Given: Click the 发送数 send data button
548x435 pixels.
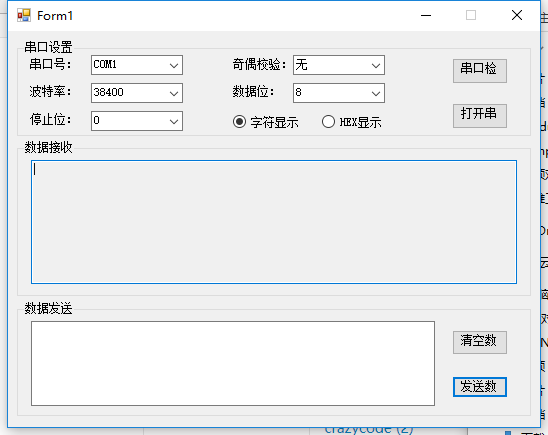Looking at the screenshot, I should pyautogui.click(x=480, y=387).
